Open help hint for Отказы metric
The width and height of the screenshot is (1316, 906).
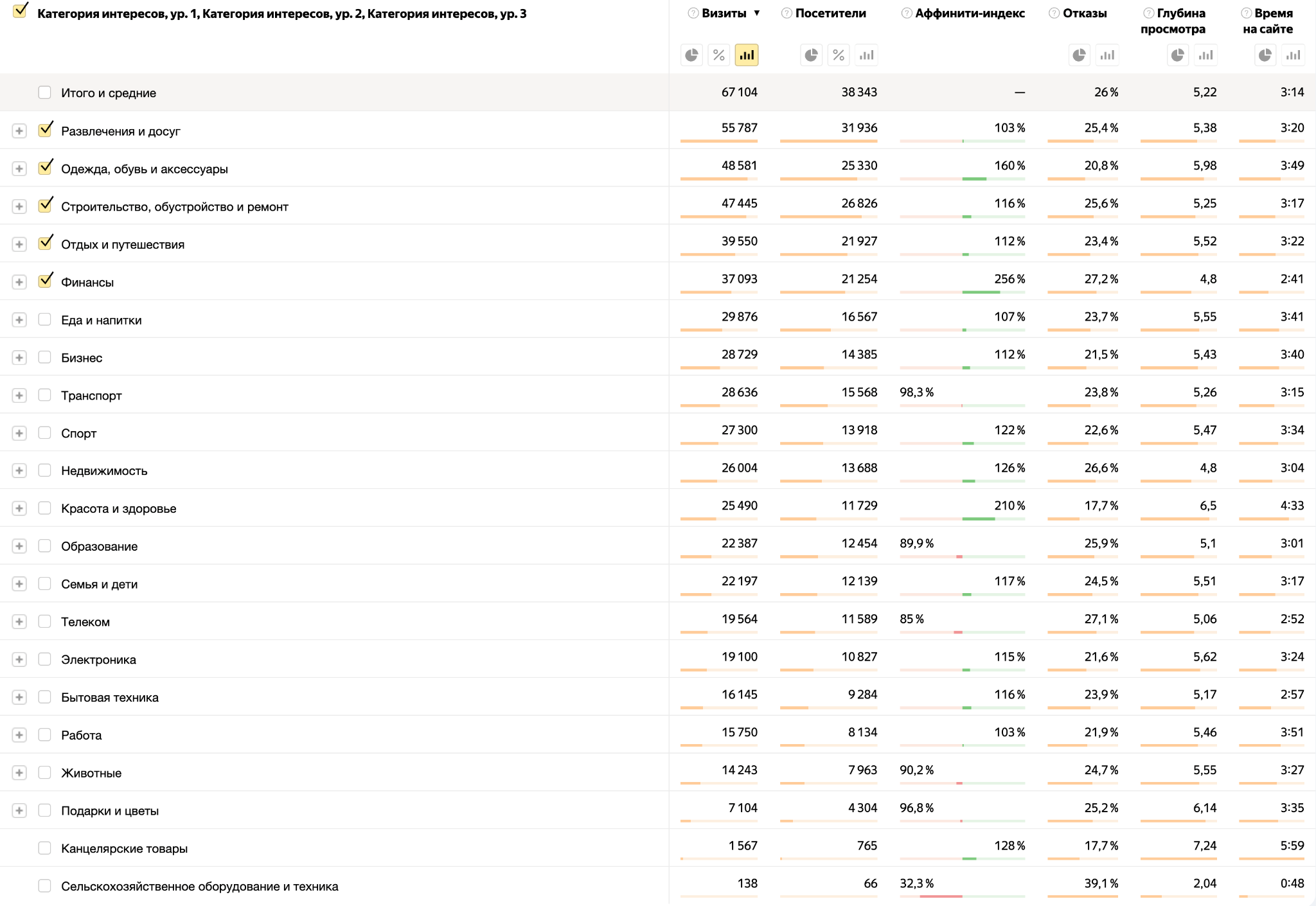[x=1054, y=13]
